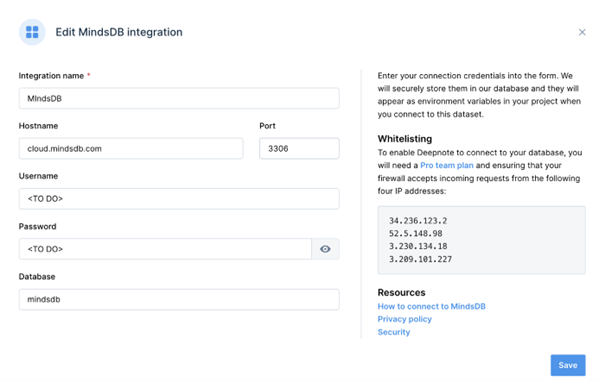
Task: Open the Pro team plan link
Action: tap(446, 165)
